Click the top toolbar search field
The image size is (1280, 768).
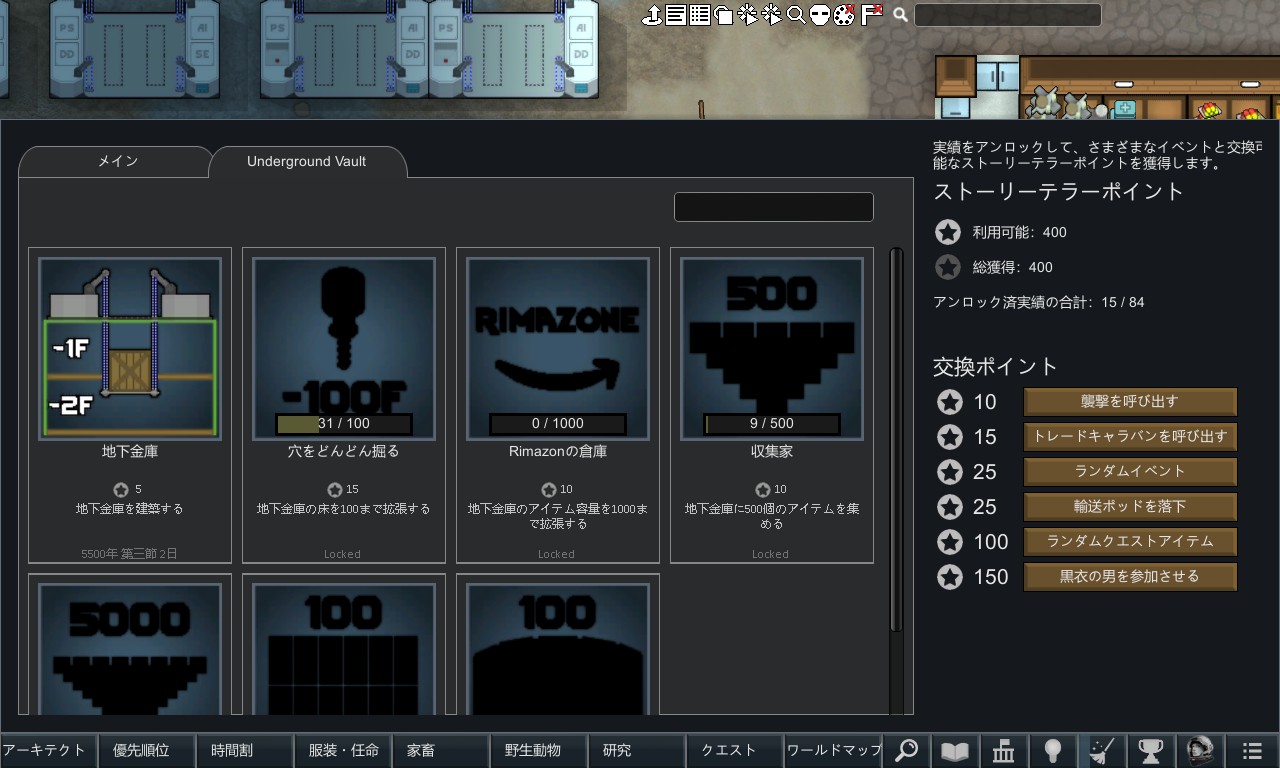coord(1007,15)
